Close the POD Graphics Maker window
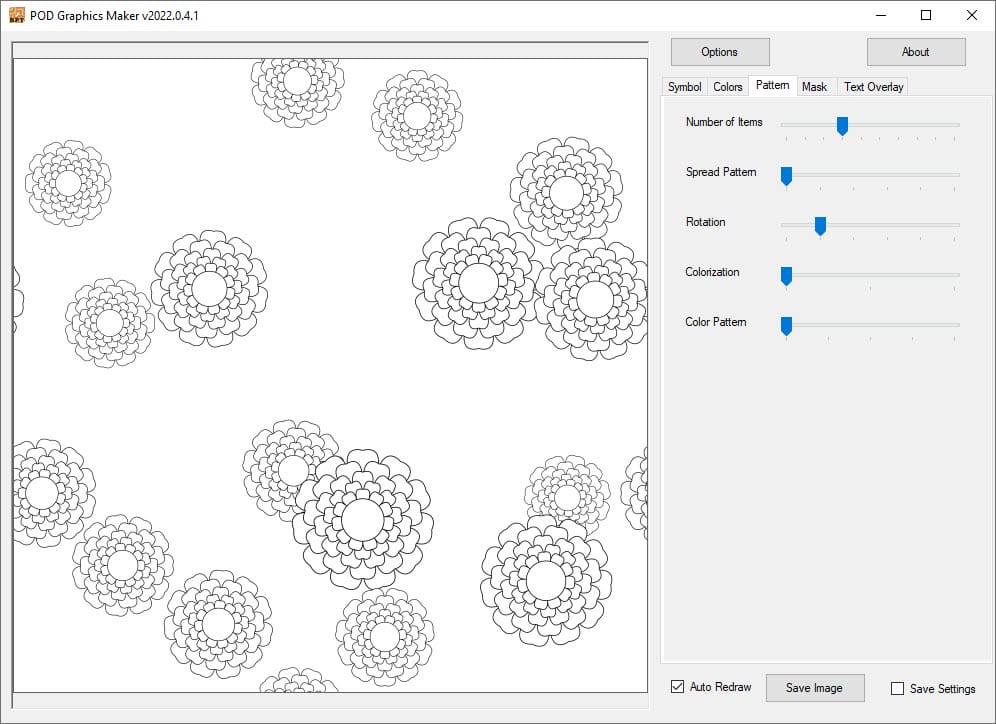This screenshot has width=996, height=724. pos(971,15)
